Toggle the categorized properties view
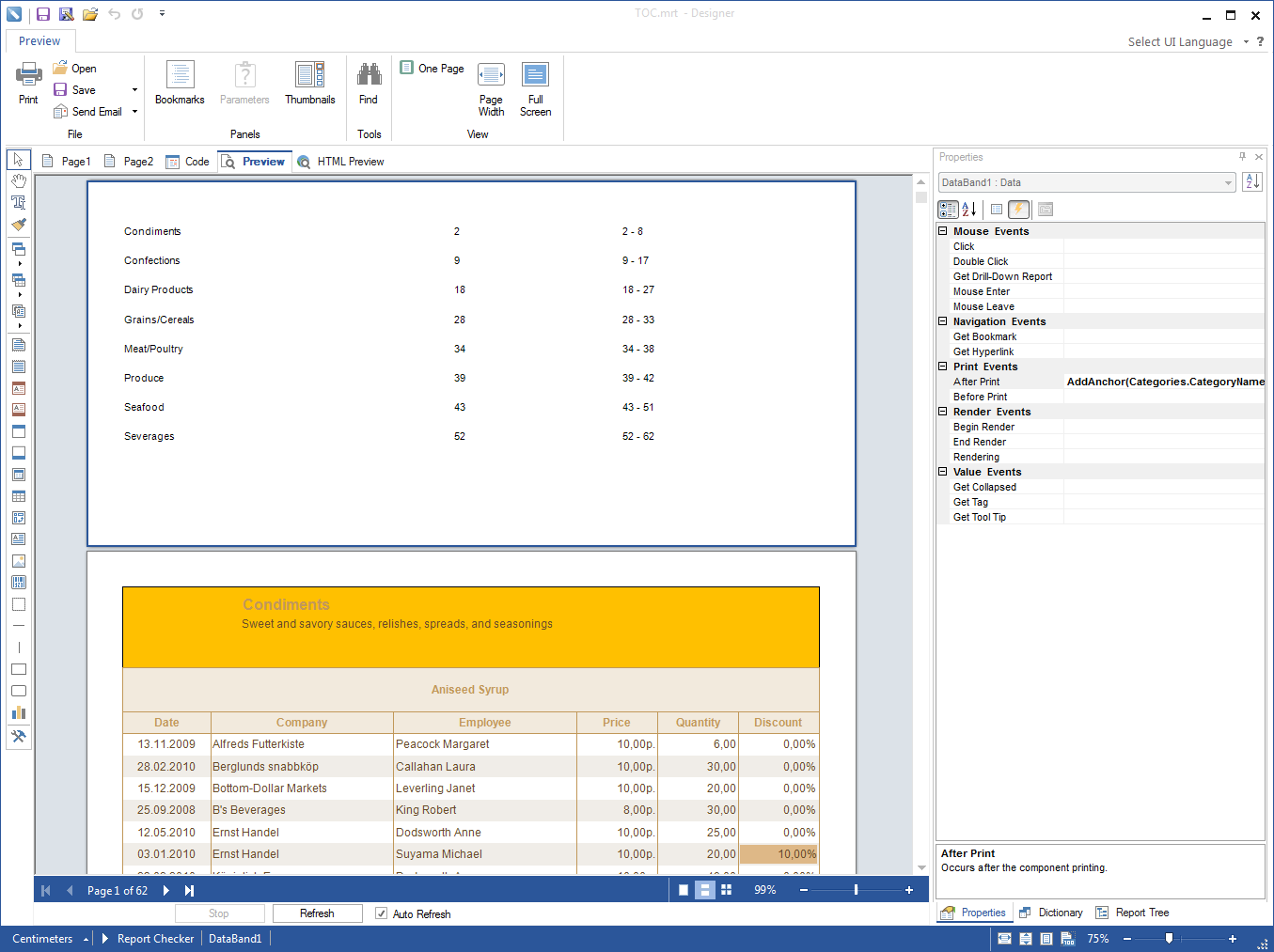 pos(948,210)
